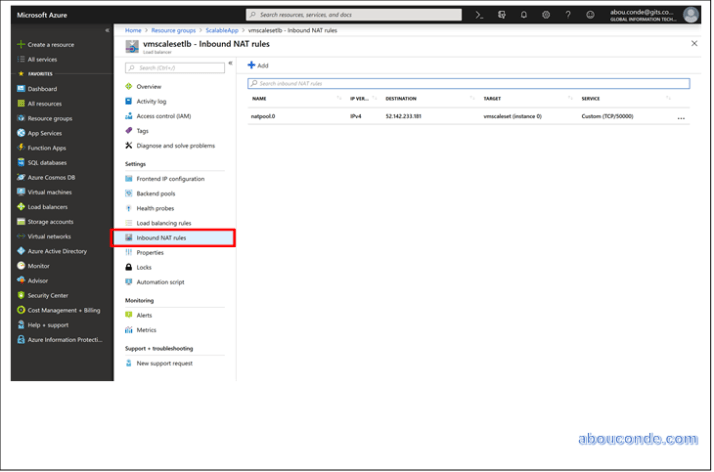The height and width of the screenshot is (472, 714).
Task: Open Virtual machines in sidebar
Action: pos(49,192)
